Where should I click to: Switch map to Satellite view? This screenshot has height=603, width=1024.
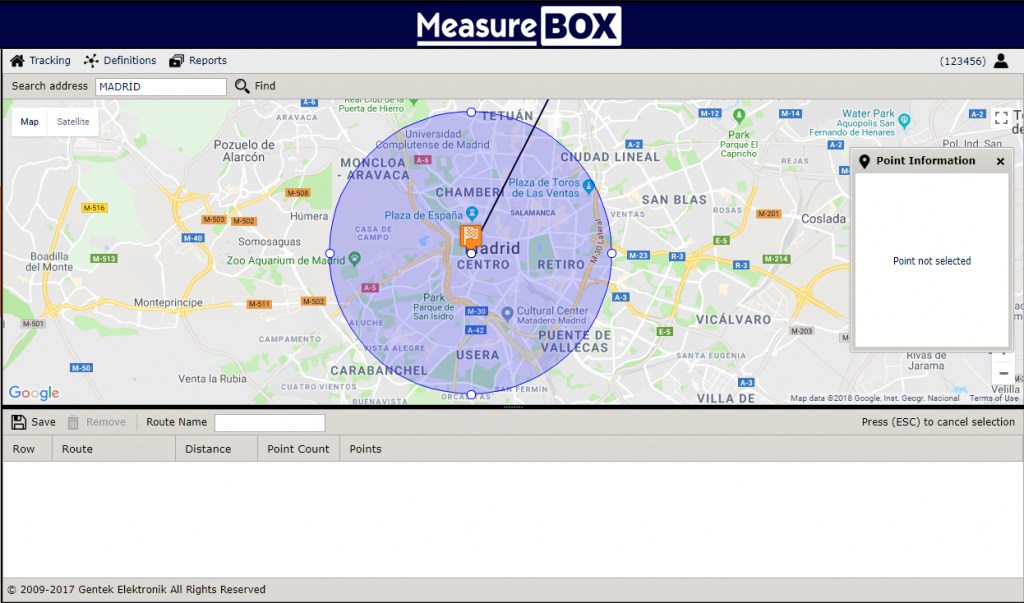pyautogui.click(x=73, y=122)
